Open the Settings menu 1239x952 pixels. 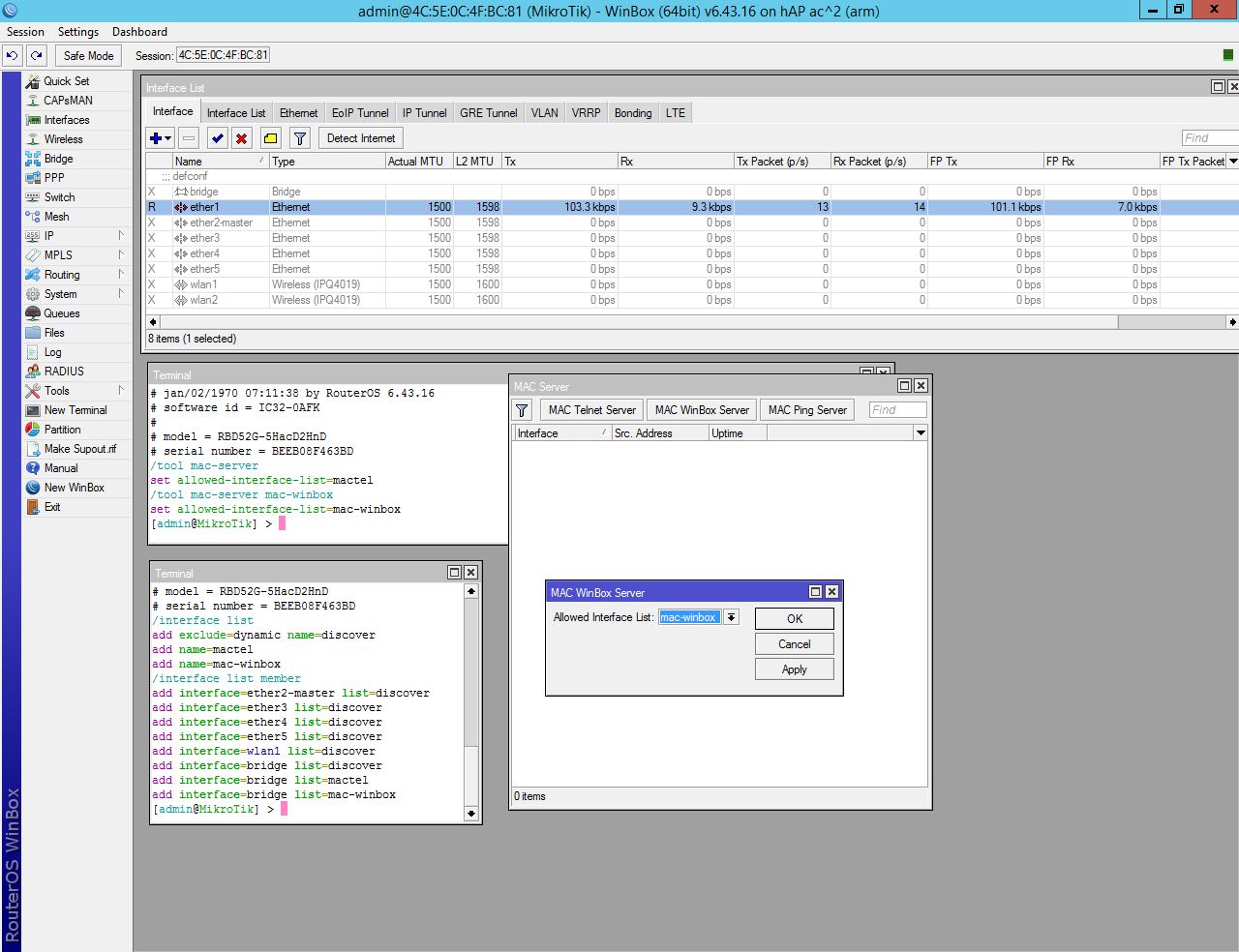point(78,32)
